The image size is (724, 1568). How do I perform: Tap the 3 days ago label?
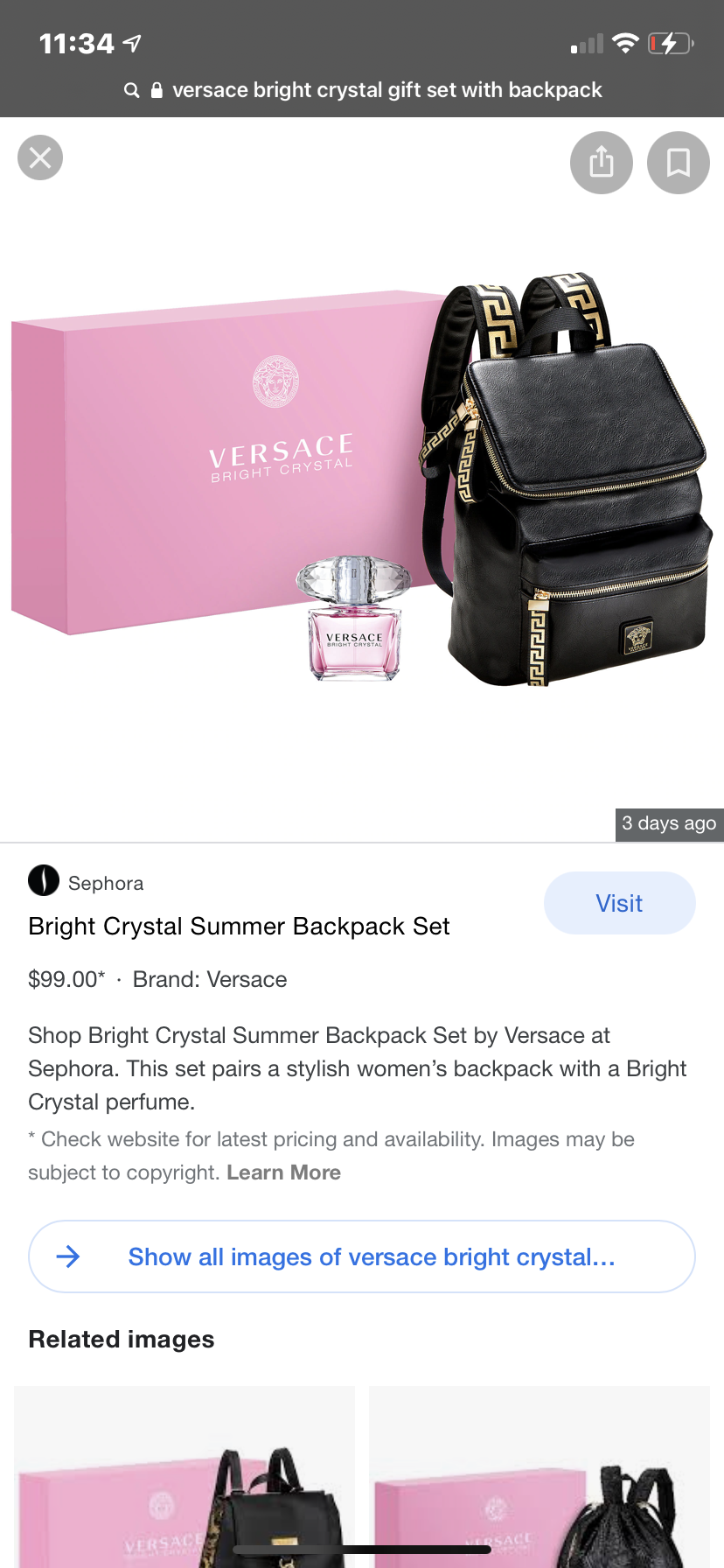click(669, 823)
